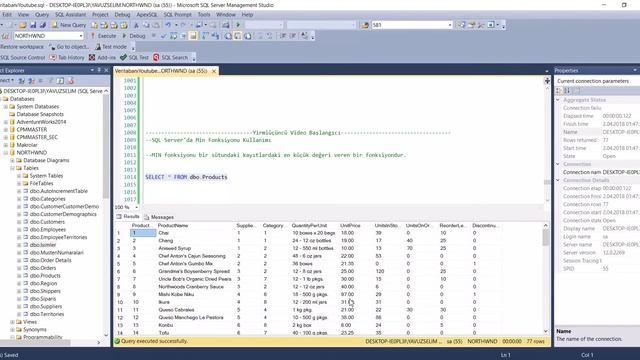Click the Object Explorer vertical scrollbar
The image size is (640, 360).
coord(106,212)
